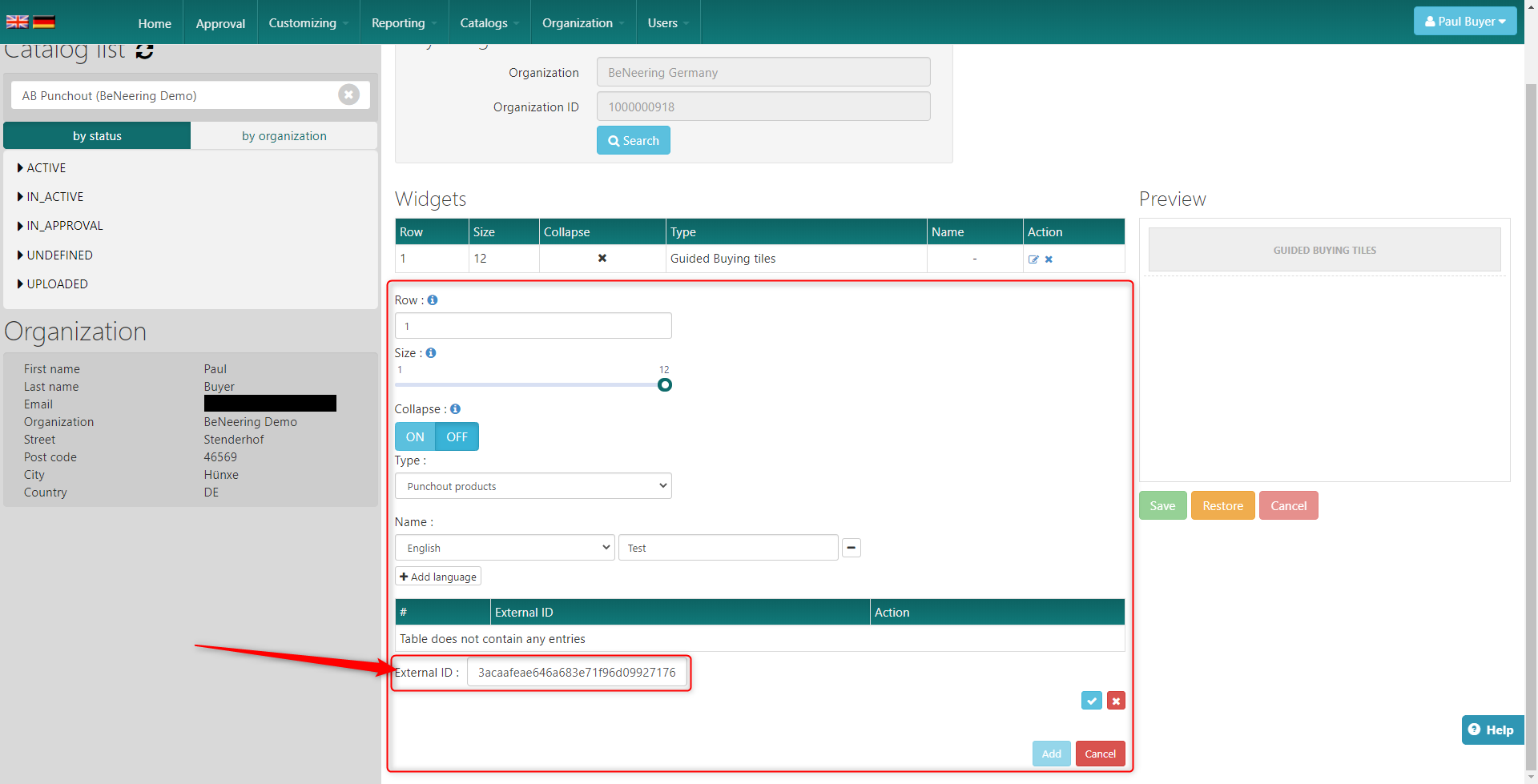Click the Add language button
Viewport: 1538px width, 784px height.
tap(438, 577)
